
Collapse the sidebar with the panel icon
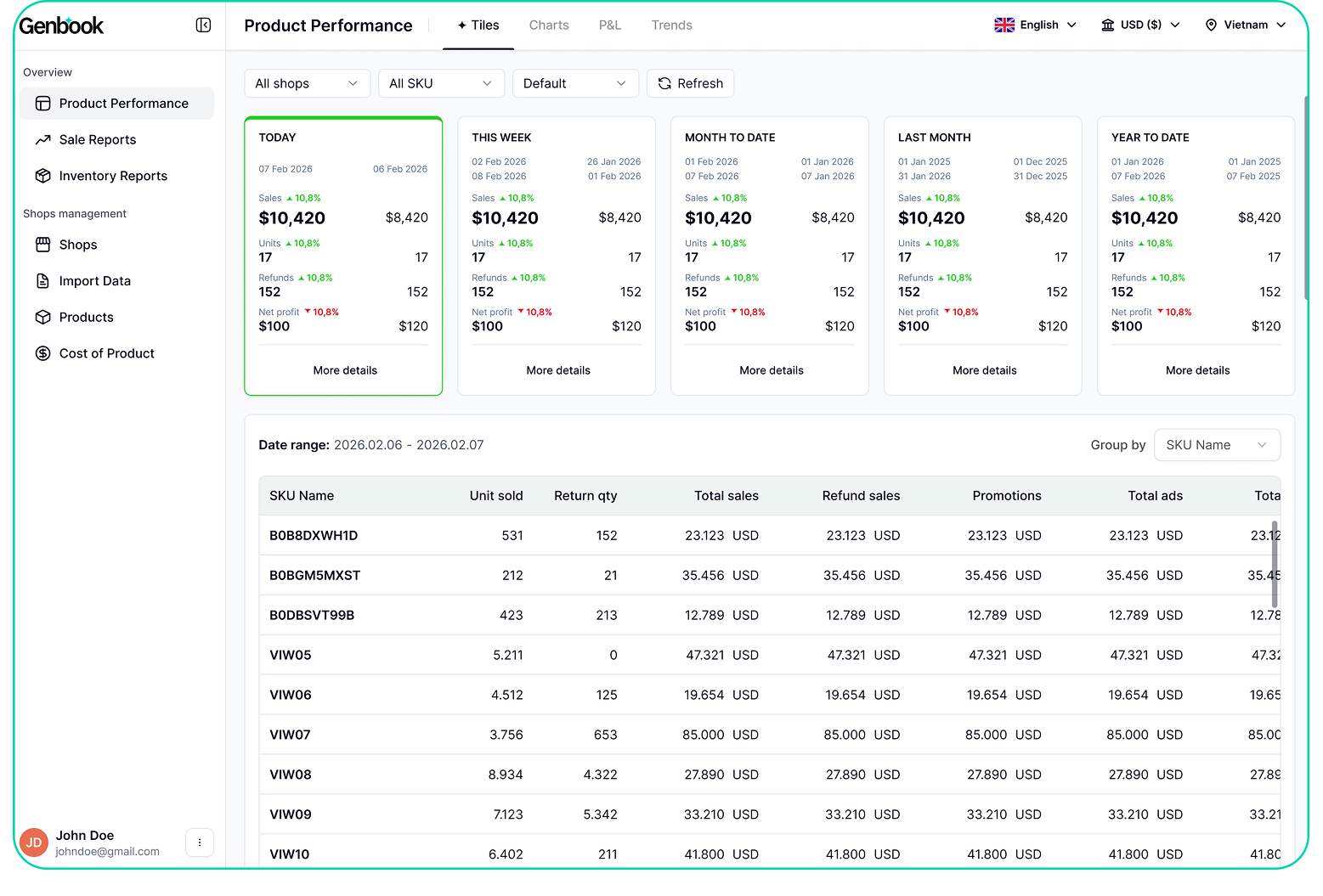pyautogui.click(x=203, y=25)
